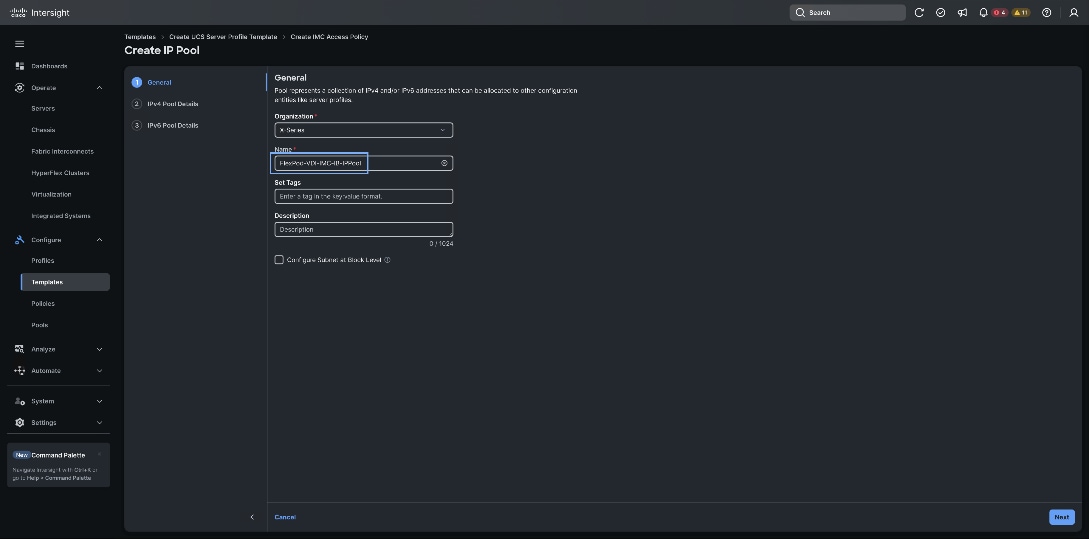Image resolution: width=1089 pixels, height=539 pixels.
Task: Open Virtualization in the sidebar
Action: 51,194
